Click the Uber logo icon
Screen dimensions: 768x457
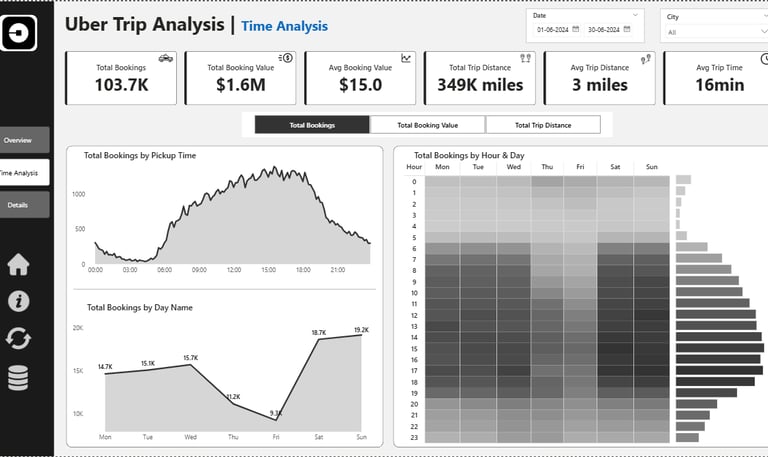(x=18, y=33)
